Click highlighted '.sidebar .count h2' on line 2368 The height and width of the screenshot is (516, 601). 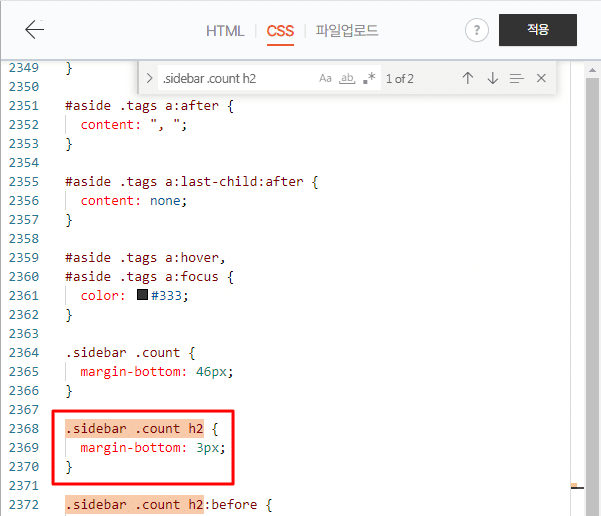coord(134,428)
